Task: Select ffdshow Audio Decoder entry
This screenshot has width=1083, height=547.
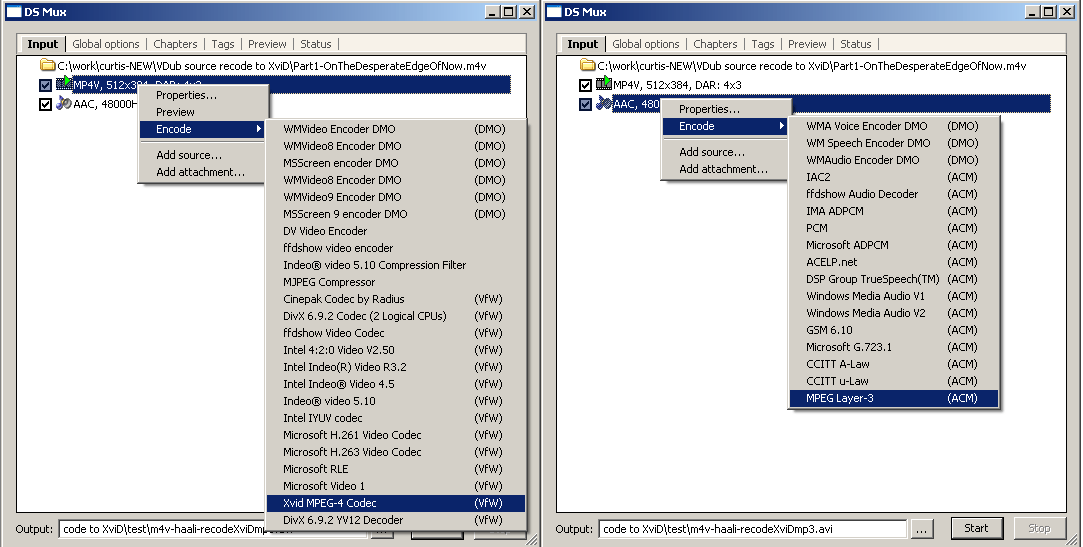Action: 894,194
